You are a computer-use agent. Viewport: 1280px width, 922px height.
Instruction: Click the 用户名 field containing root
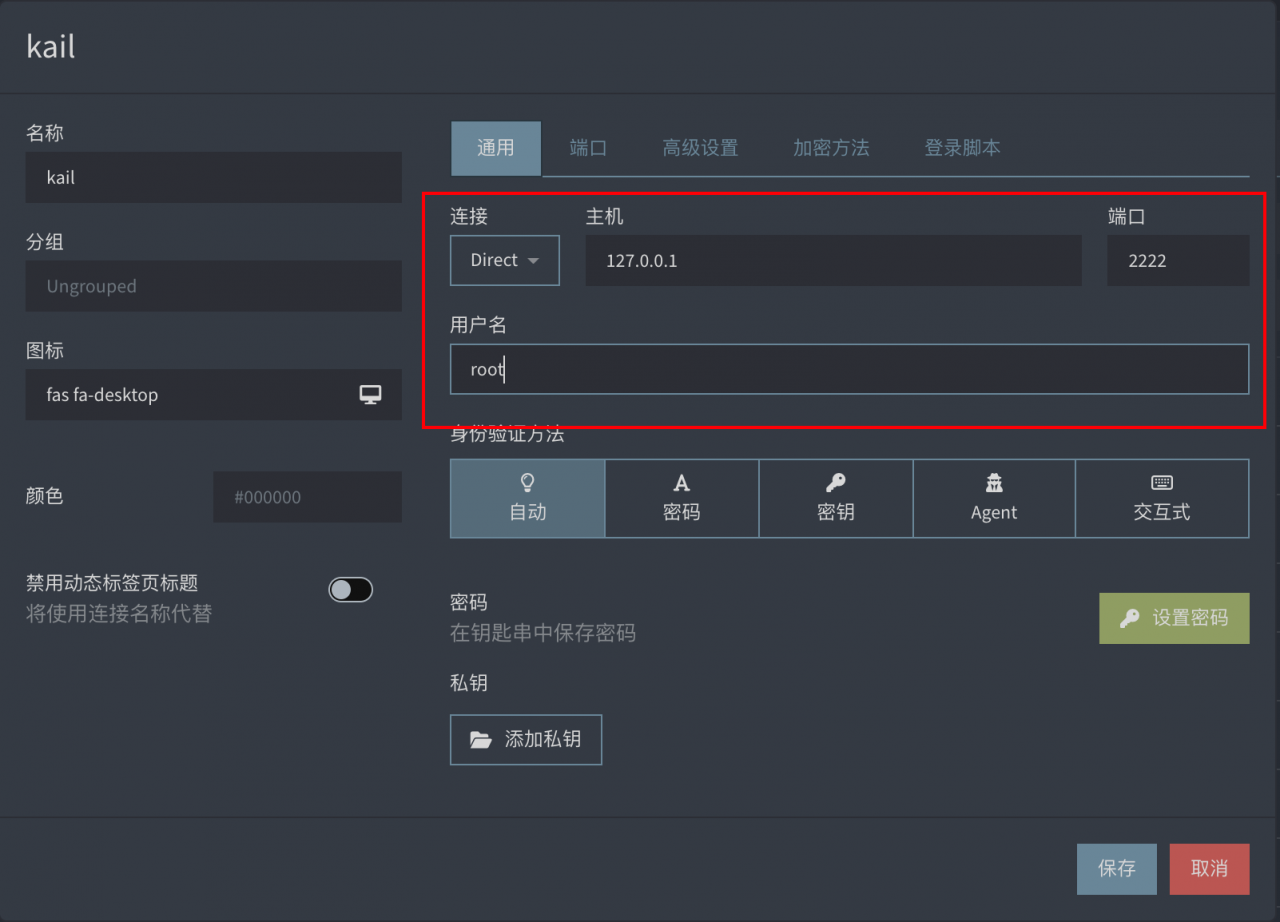[850, 369]
